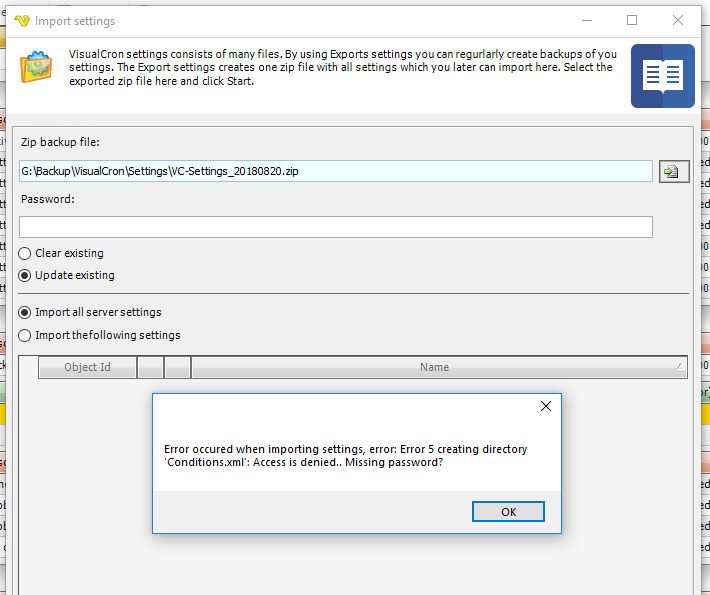
Task: Click the Zip backup file path field
Action: pos(335,171)
